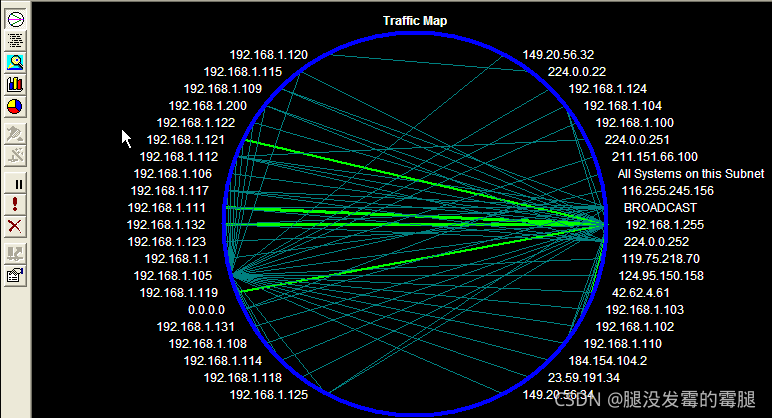
Task: Show the bar chart view
Action: 15,84
